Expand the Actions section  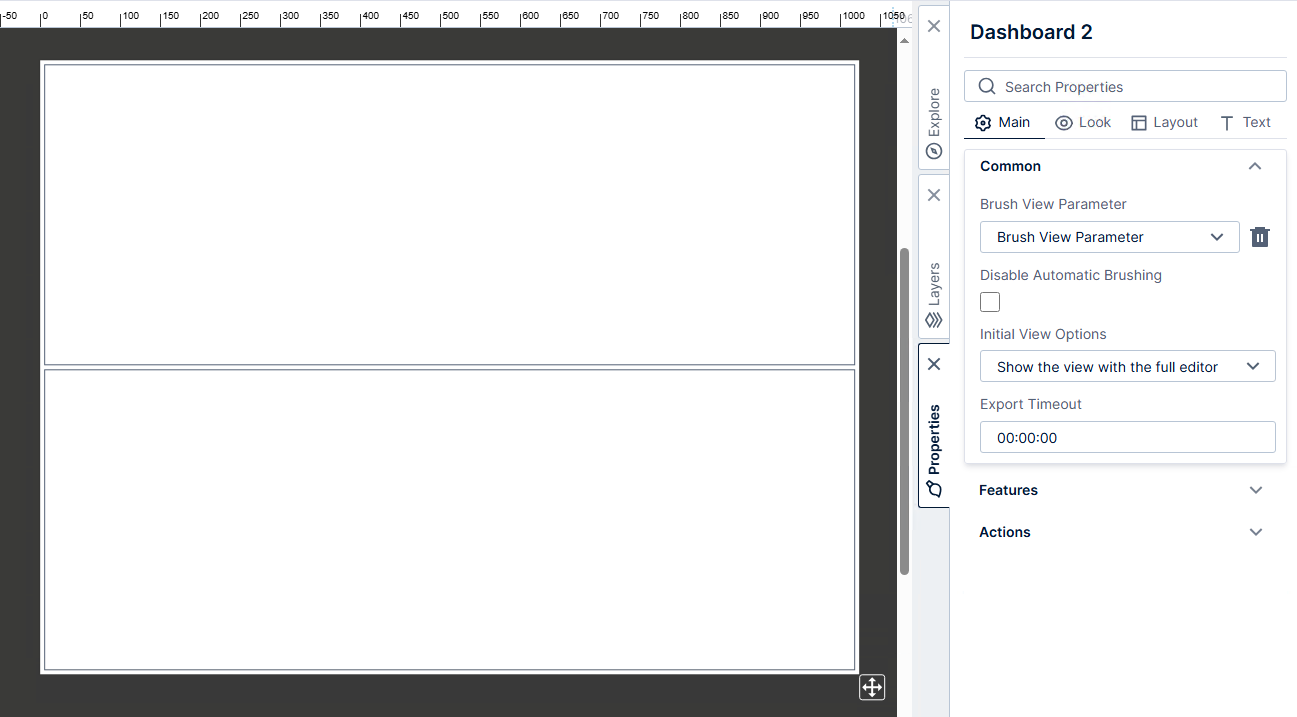(1125, 532)
